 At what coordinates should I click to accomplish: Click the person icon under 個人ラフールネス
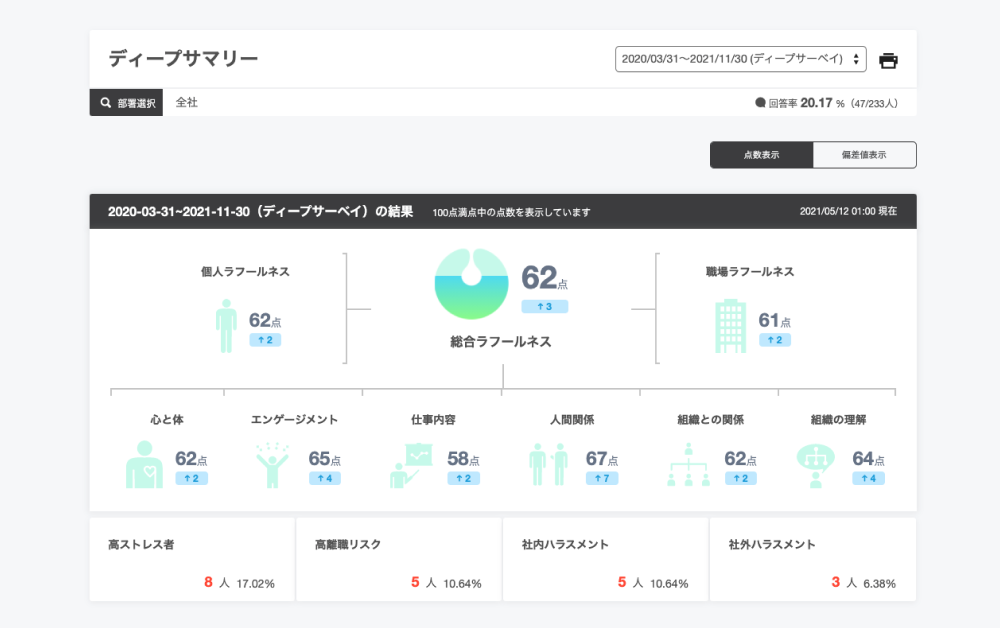[226, 326]
